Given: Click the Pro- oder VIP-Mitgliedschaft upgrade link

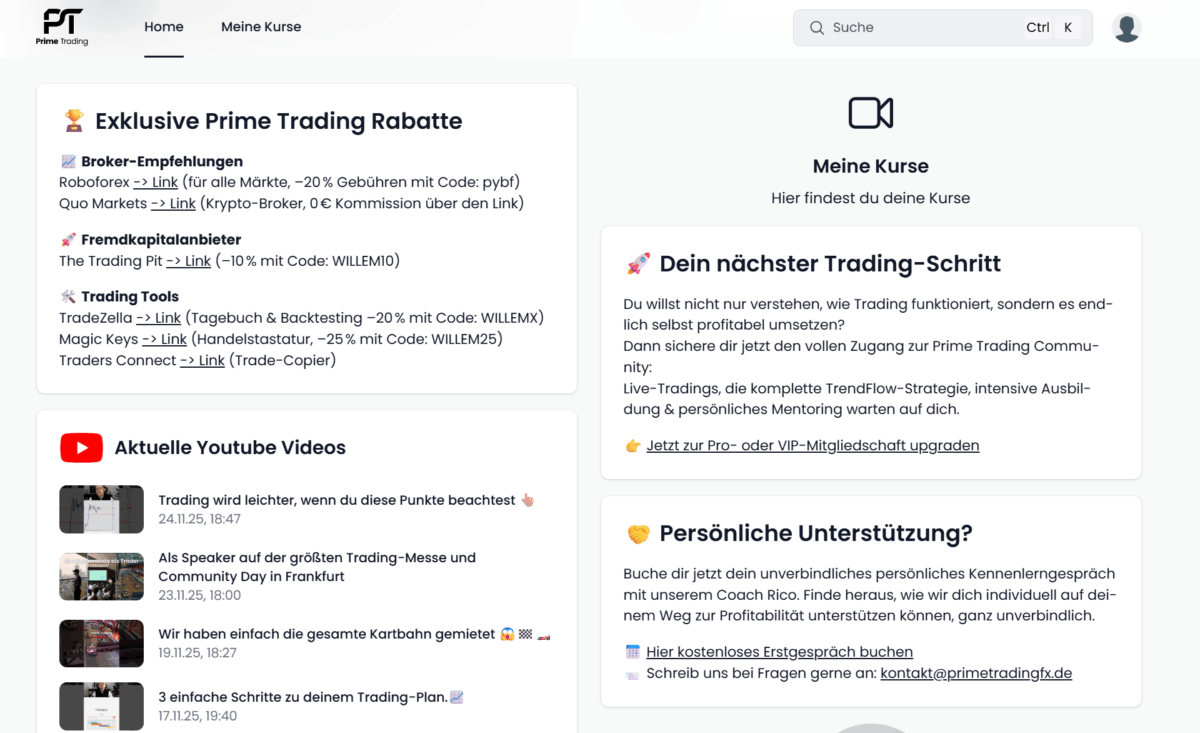Looking at the screenshot, I should [812, 445].
